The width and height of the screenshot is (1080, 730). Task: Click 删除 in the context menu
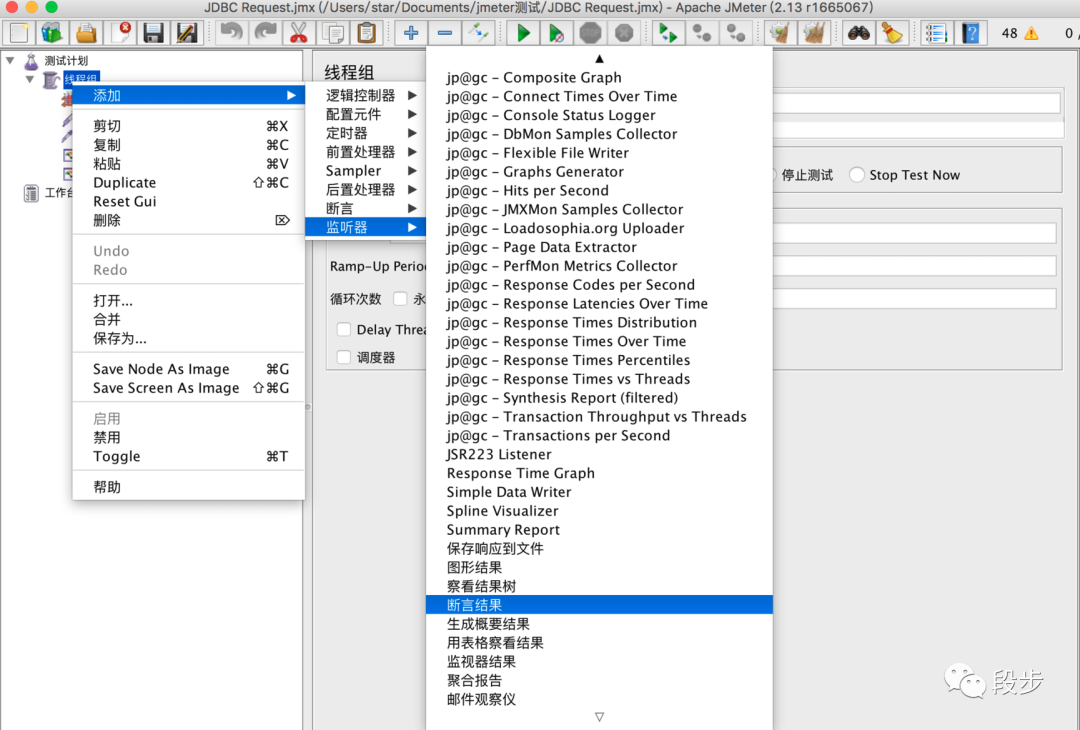coord(188,220)
